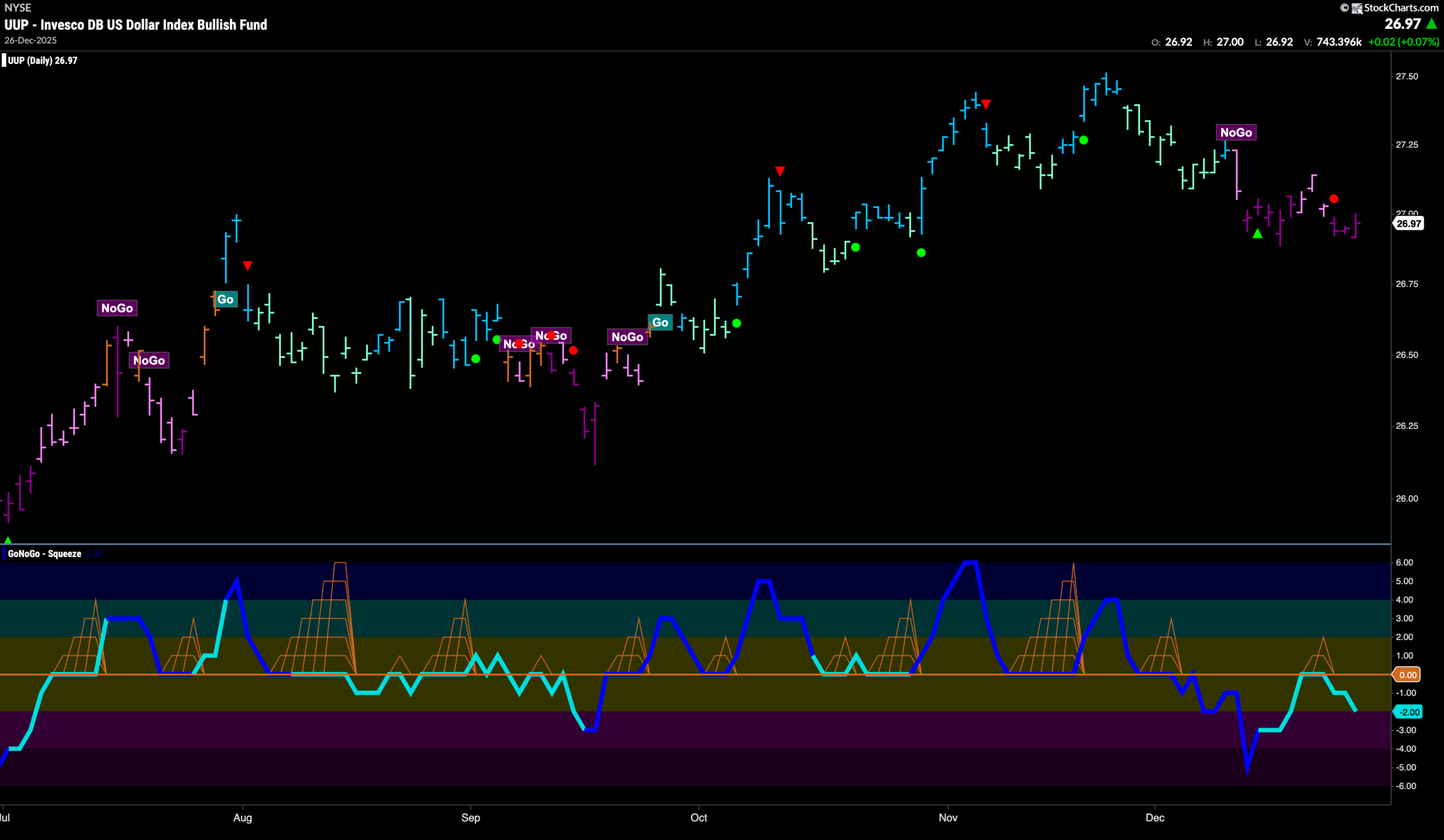Click the red down triangle in early November

pos(986,104)
